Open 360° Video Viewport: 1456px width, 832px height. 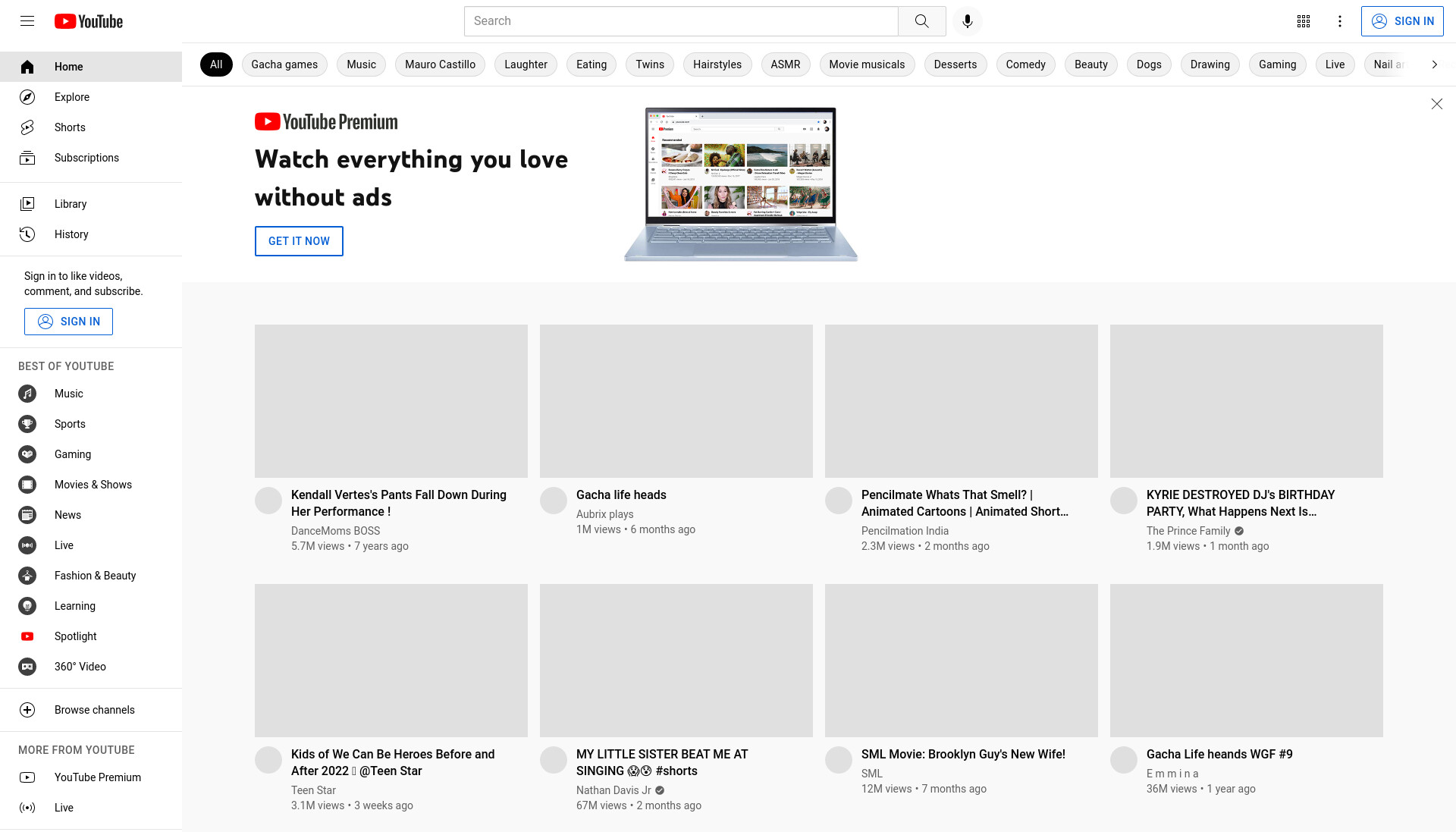91,667
